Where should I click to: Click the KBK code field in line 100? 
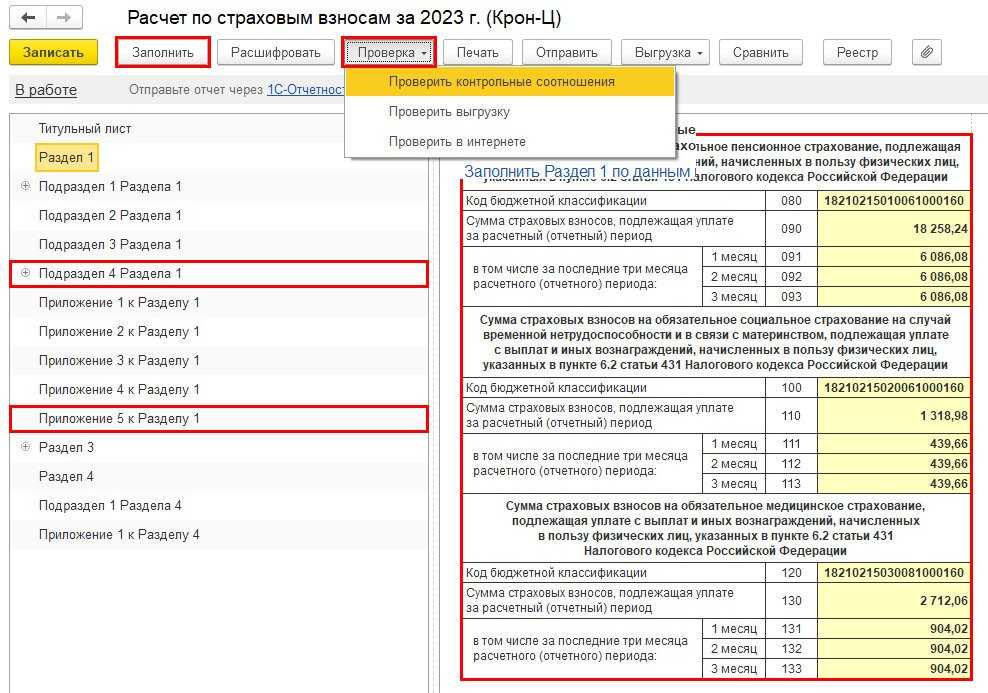click(893, 388)
